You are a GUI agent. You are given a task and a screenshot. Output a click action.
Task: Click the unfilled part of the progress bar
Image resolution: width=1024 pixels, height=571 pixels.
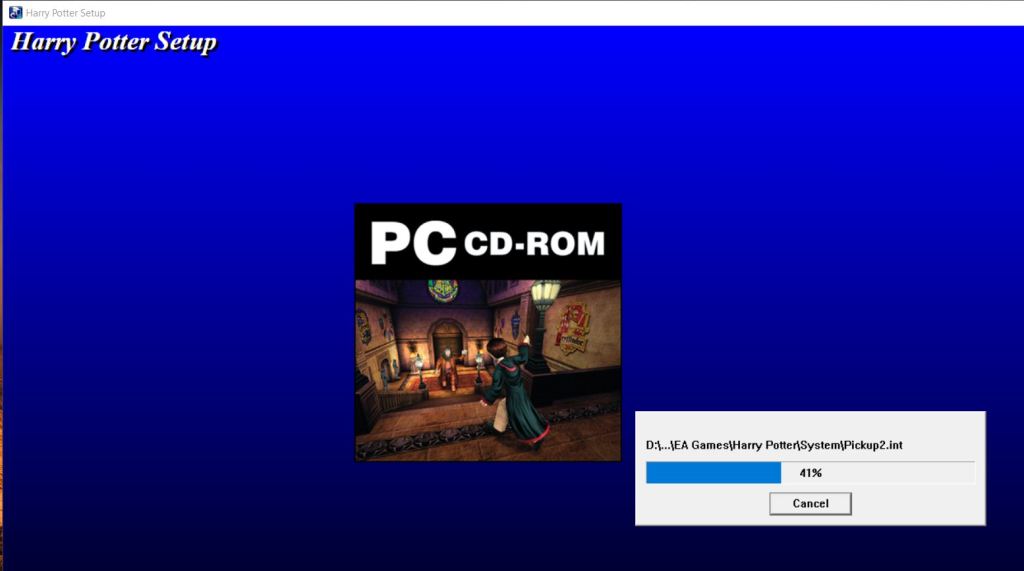[x=900, y=473]
